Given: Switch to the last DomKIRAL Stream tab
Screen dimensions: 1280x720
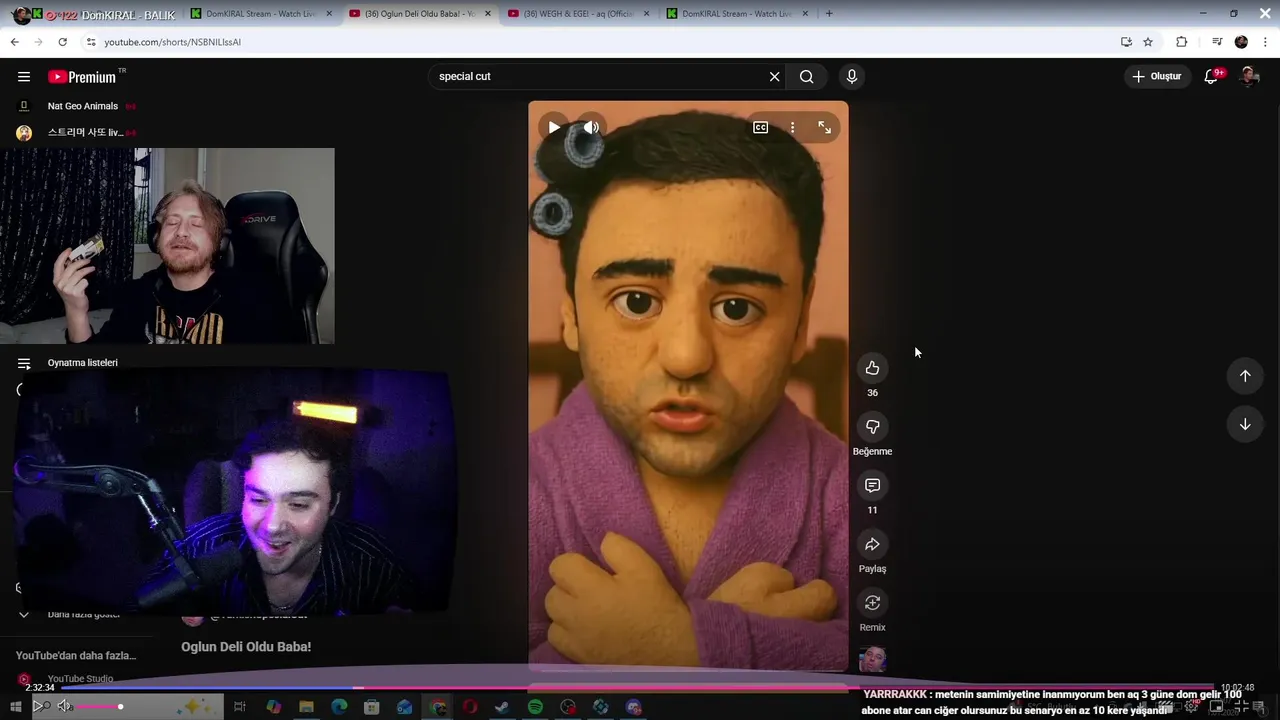Looking at the screenshot, I should pyautogui.click(x=736, y=14).
